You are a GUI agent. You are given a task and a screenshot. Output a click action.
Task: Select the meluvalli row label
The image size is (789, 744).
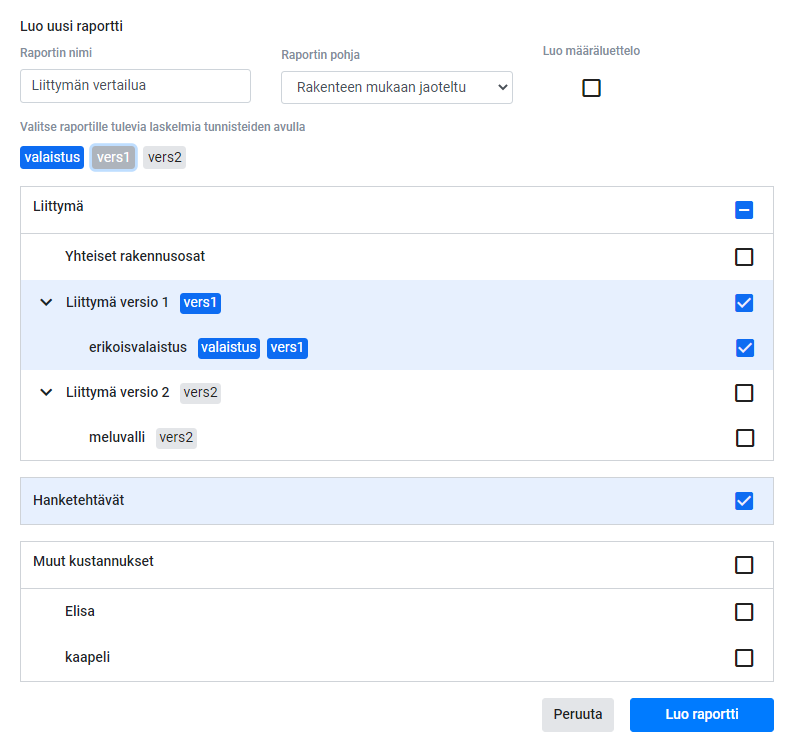117,437
